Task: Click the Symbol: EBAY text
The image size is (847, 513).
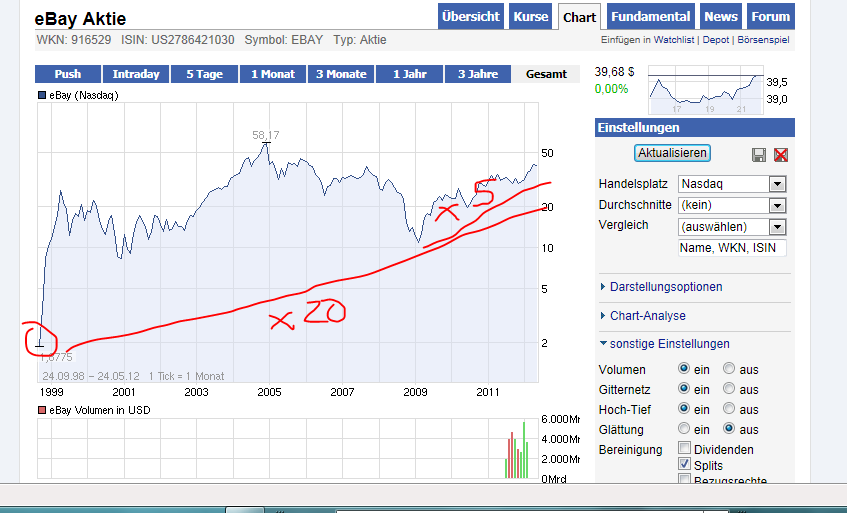Action: click(284, 40)
